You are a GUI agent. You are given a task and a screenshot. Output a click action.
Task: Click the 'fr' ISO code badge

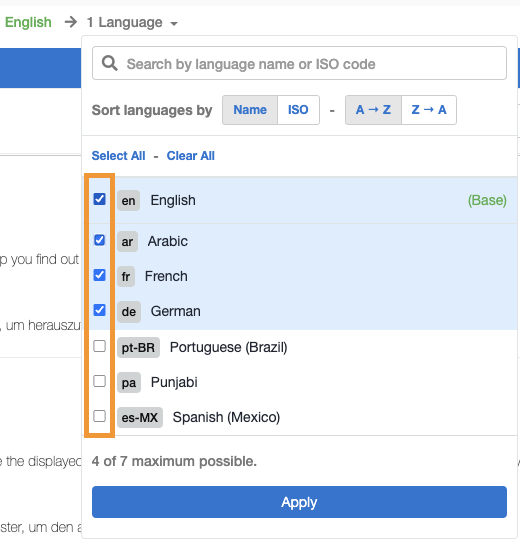point(126,276)
